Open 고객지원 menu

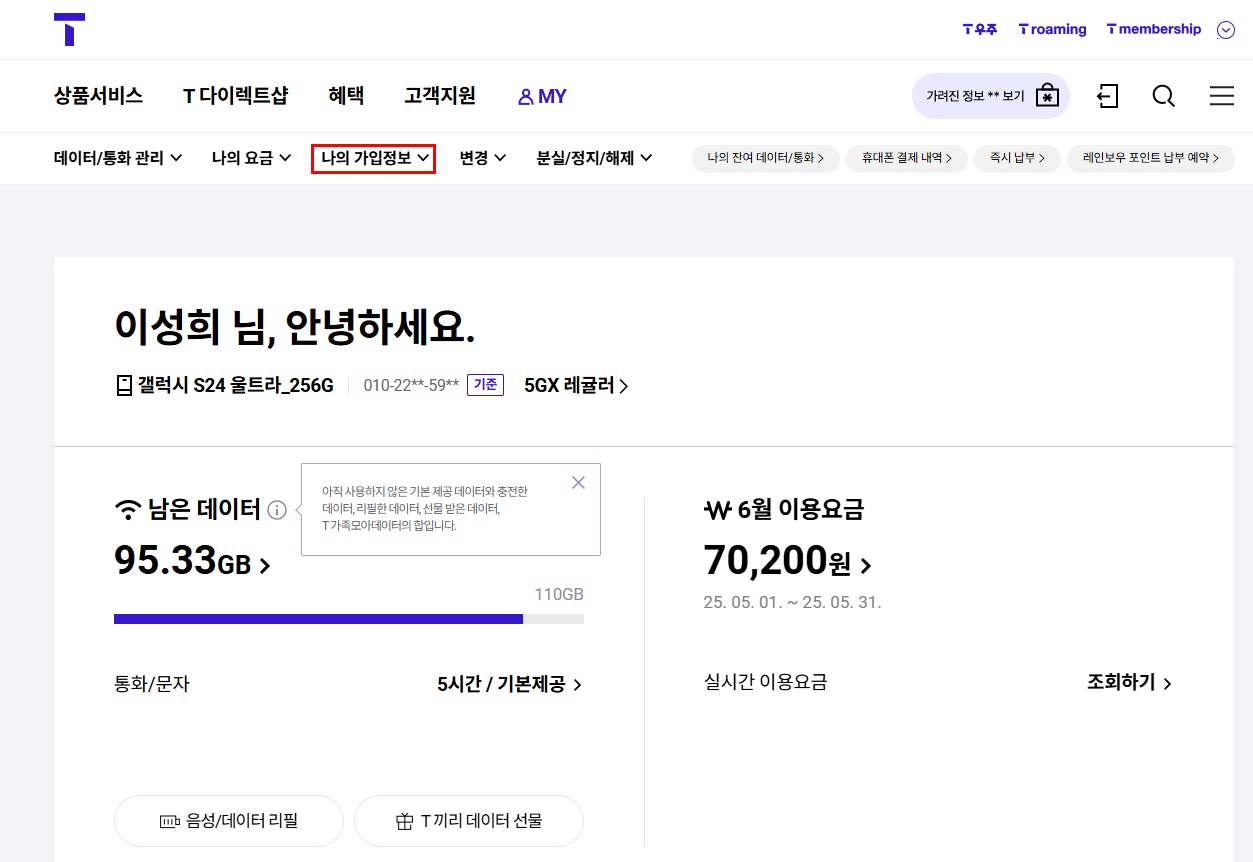[440, 96]
